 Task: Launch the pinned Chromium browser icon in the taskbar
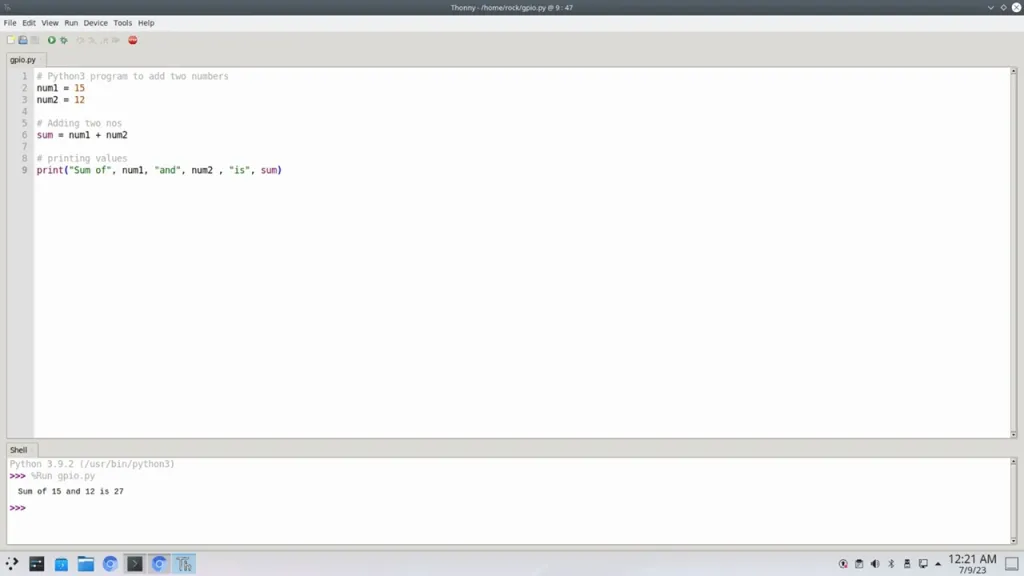tap(110, 564)
